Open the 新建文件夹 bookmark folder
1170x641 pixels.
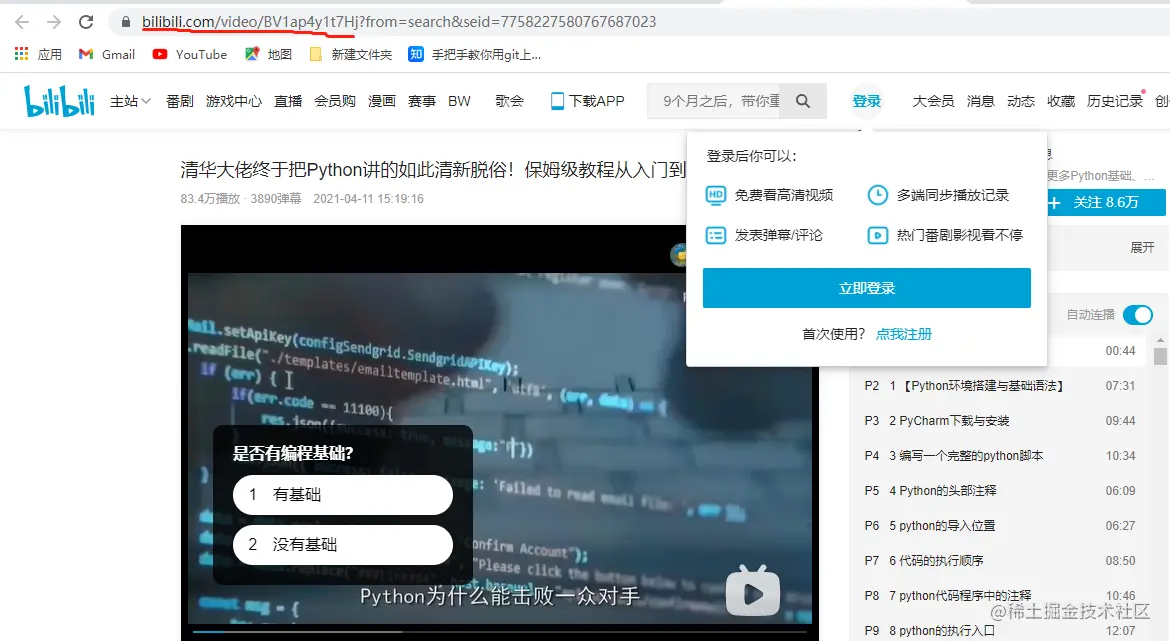tap(351, 54)
